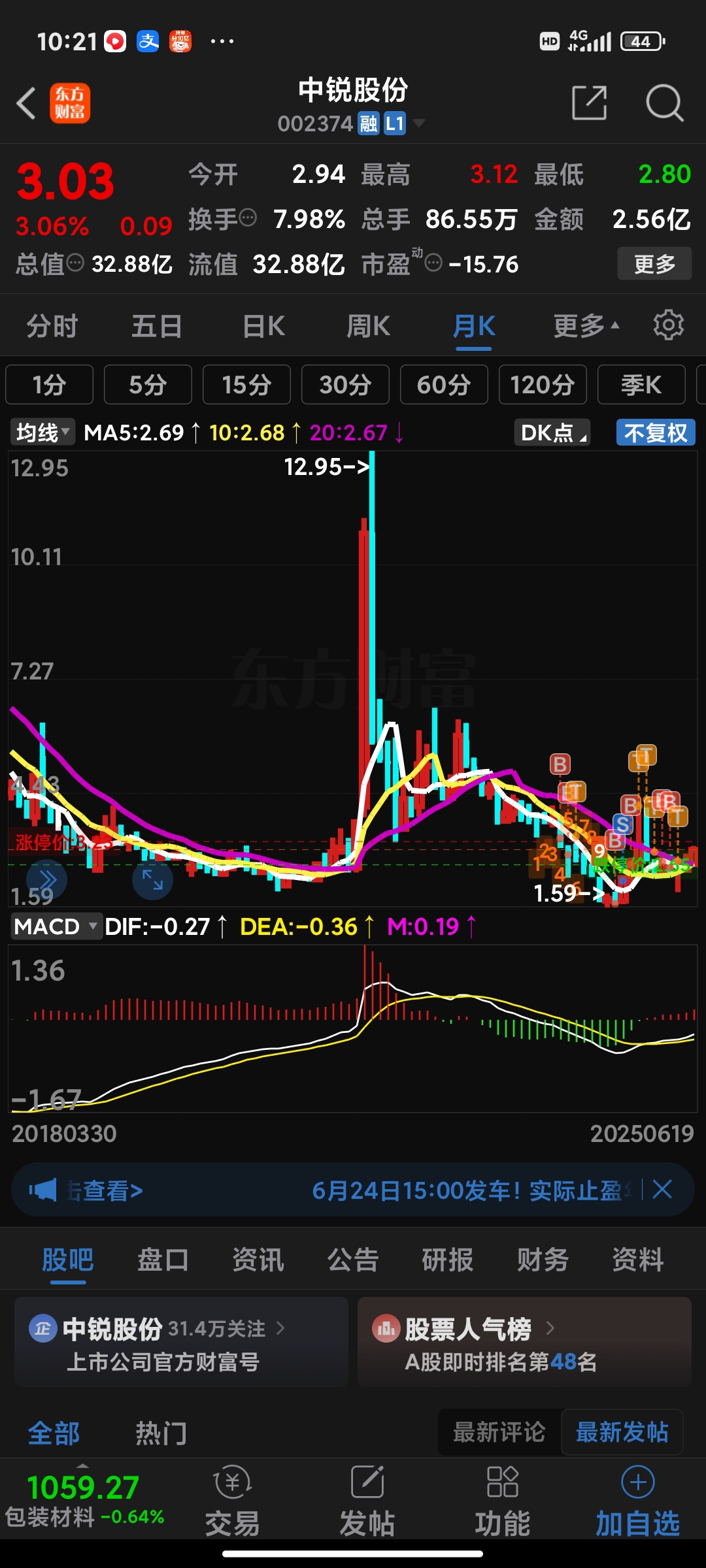This screenshot has height=1568, width=706.
Task: Open 股票人气榜 card chevron
Action: pyautogui.click(x=550, y=1328)
